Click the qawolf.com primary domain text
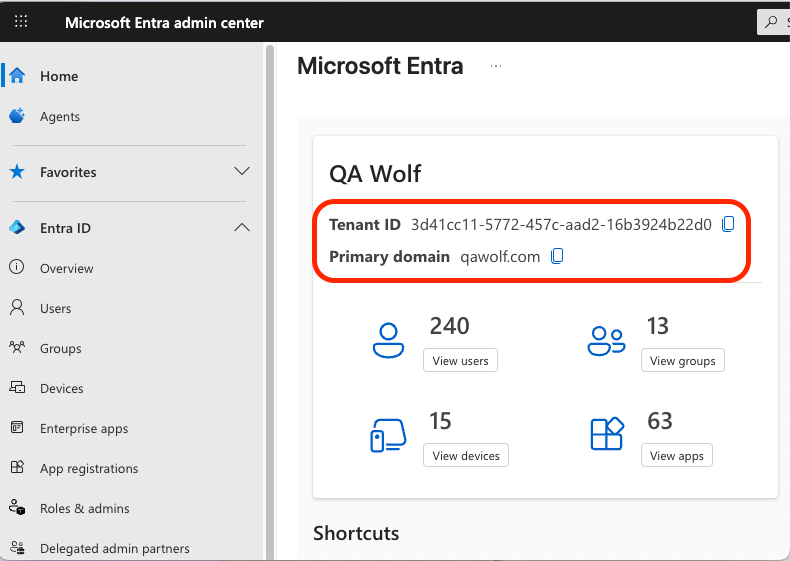 500,257
